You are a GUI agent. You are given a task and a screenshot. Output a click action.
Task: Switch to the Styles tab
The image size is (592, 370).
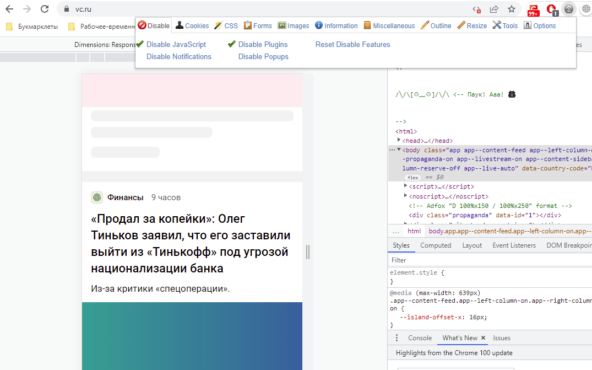point(401,245)
